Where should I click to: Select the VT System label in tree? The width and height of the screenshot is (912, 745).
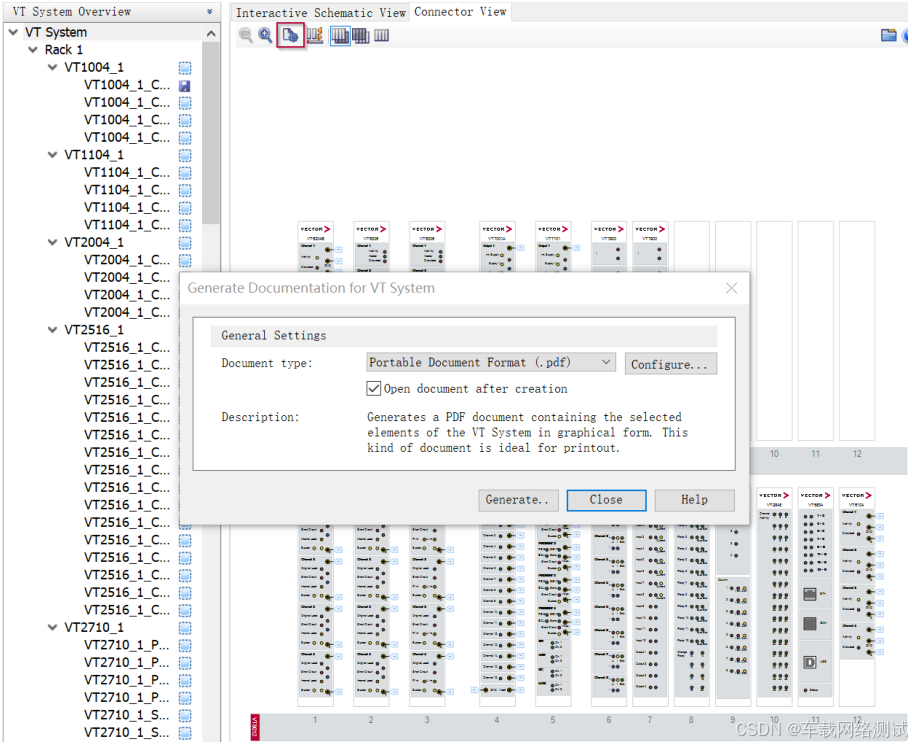(56, 32)
